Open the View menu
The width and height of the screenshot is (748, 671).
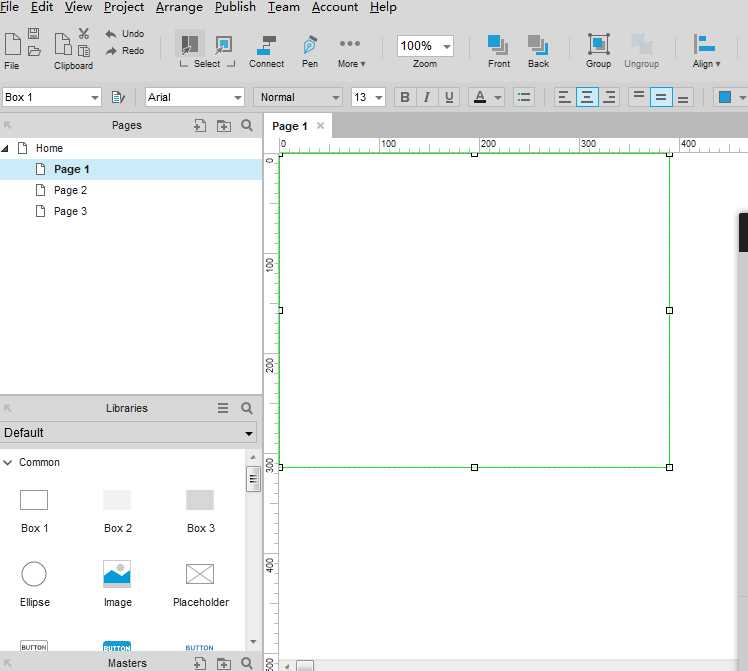(x=78, y=7)
